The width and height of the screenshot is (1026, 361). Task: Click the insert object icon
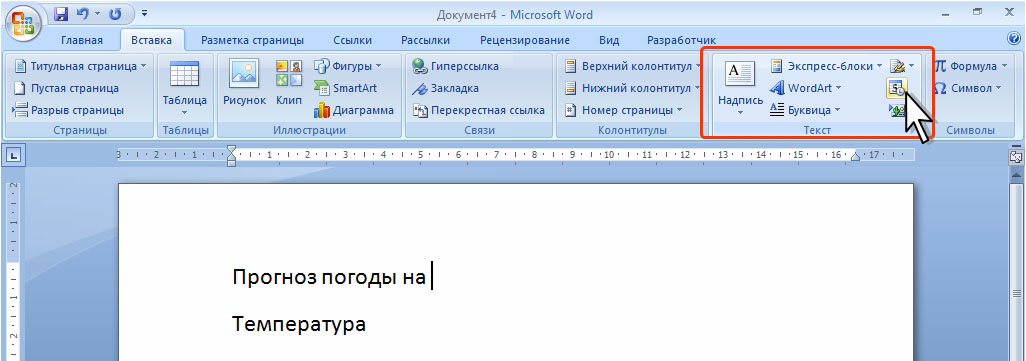pyautogui.click(x=896, y=111)
